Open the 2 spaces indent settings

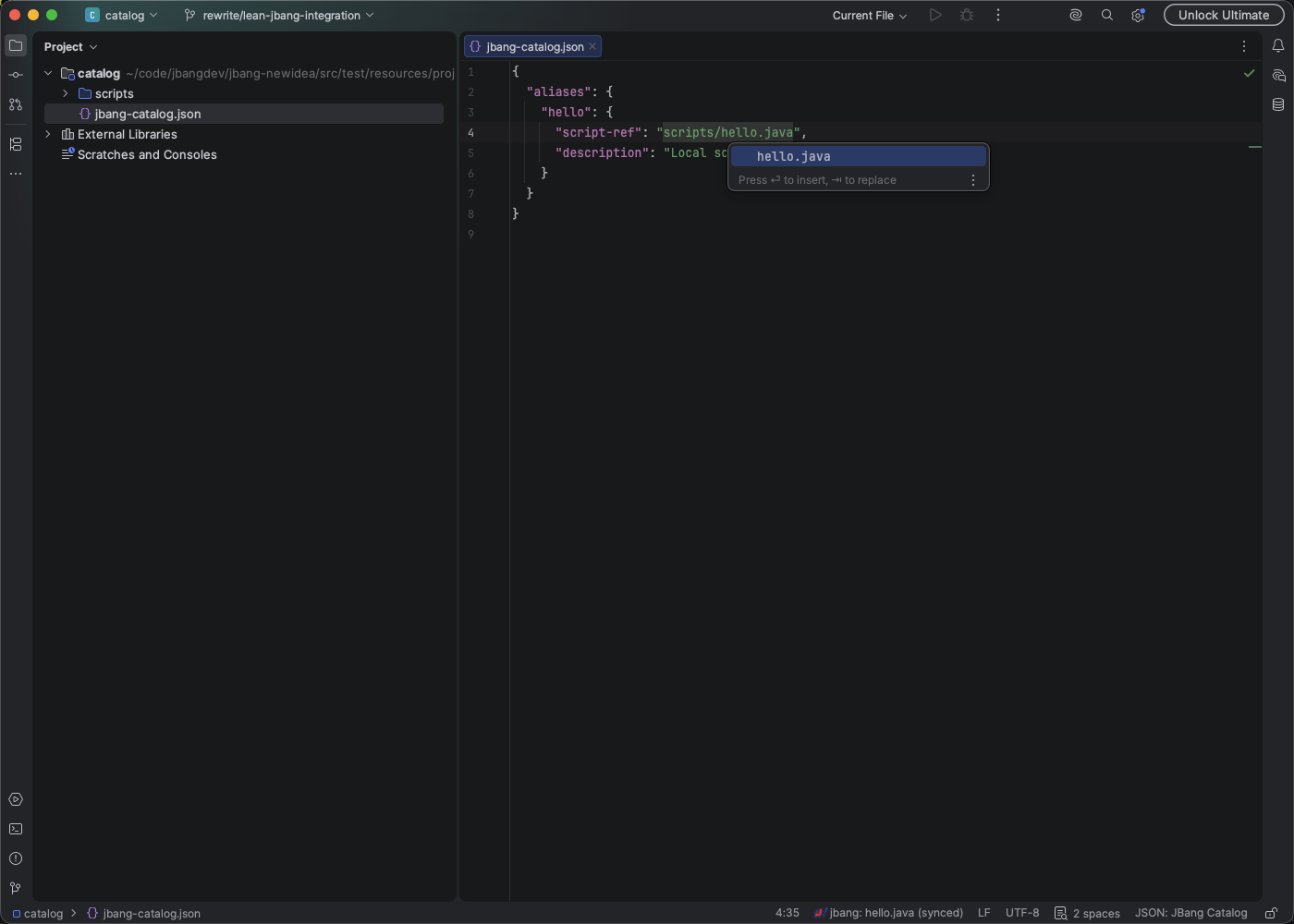pyautogui.click(x=1088, y=913)
